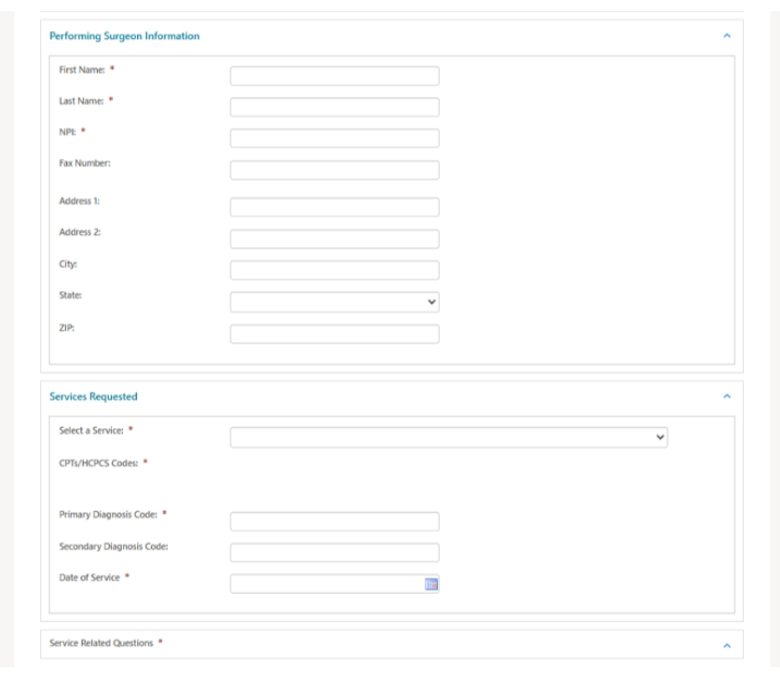Viewport: 780px width, 674px height.
Task: Select the Secondary Diagnosis Code field
Action: coord(334,553)
